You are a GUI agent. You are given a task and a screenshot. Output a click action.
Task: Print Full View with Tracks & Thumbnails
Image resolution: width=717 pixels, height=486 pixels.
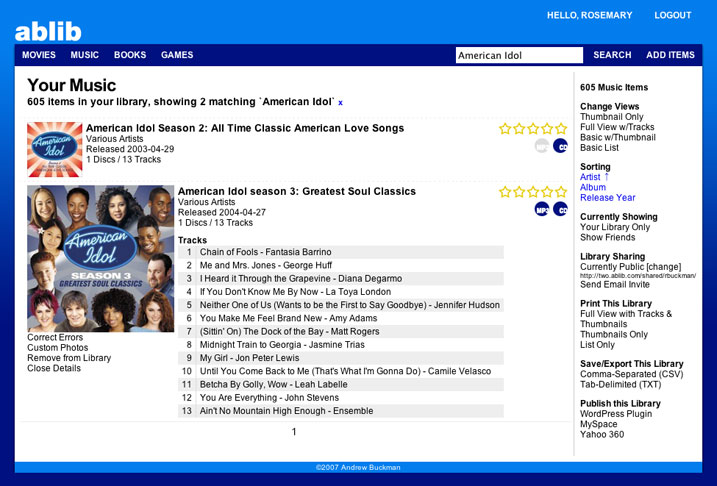click(626, 319)
